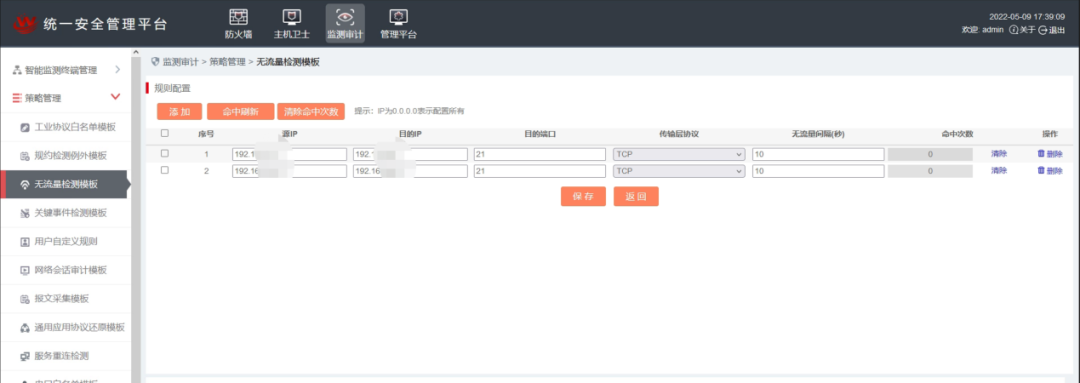Click the 传输层协议 column header
The image size is (1080, 383).
coord(678,134)
